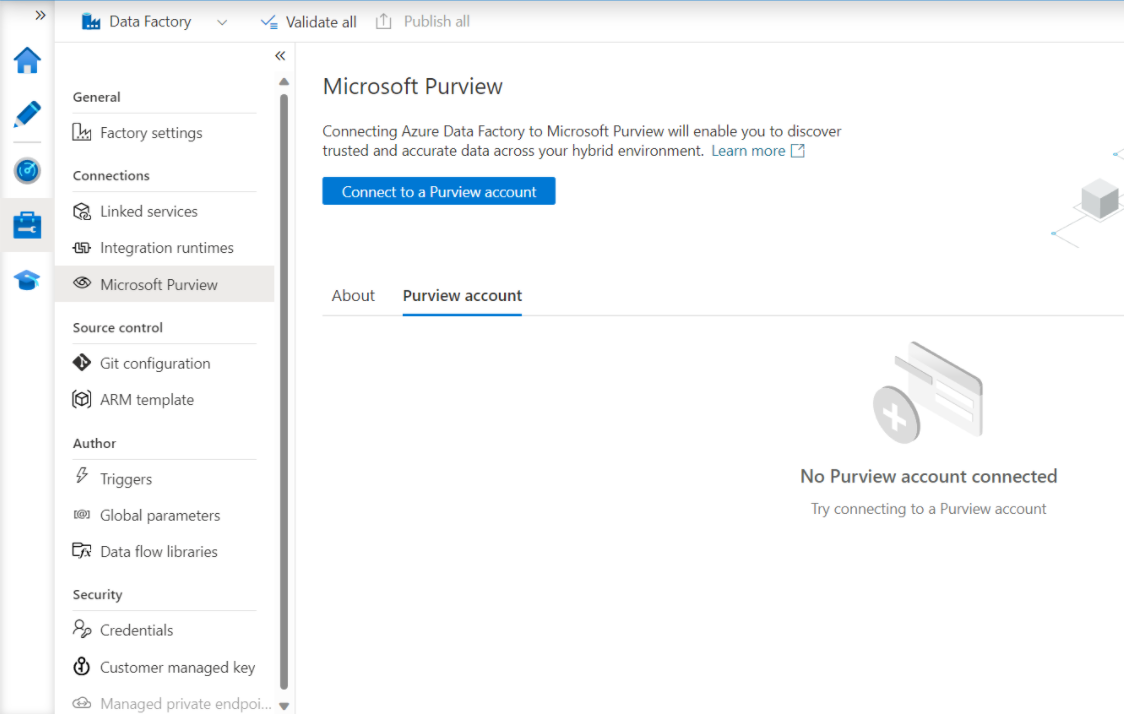Click the 'No Purview account connected' text
The height and width of the screenshot is (714, 1124).
pos(928,476)
